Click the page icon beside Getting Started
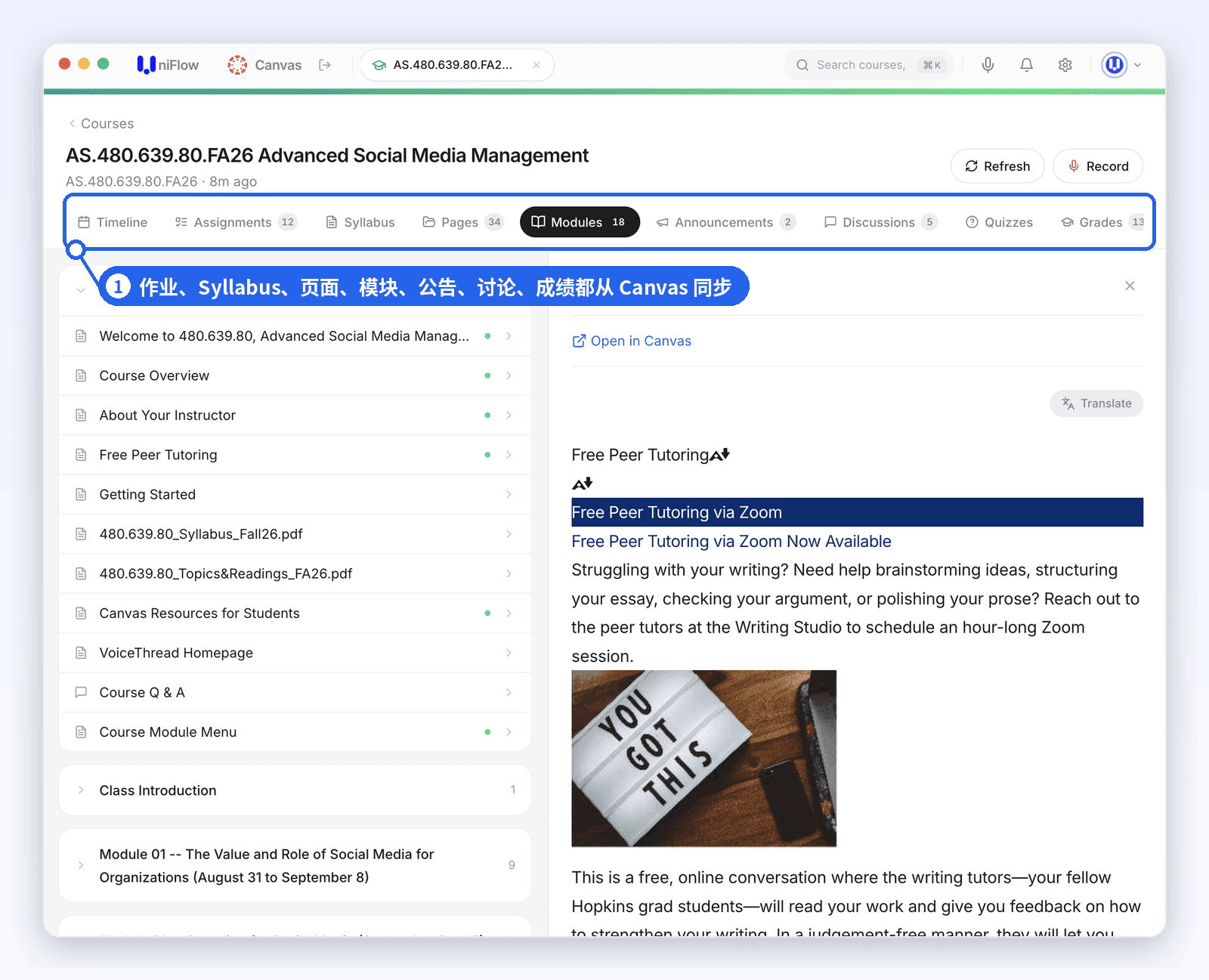This screenshot has width=1209, height=980. click(81, 494)
